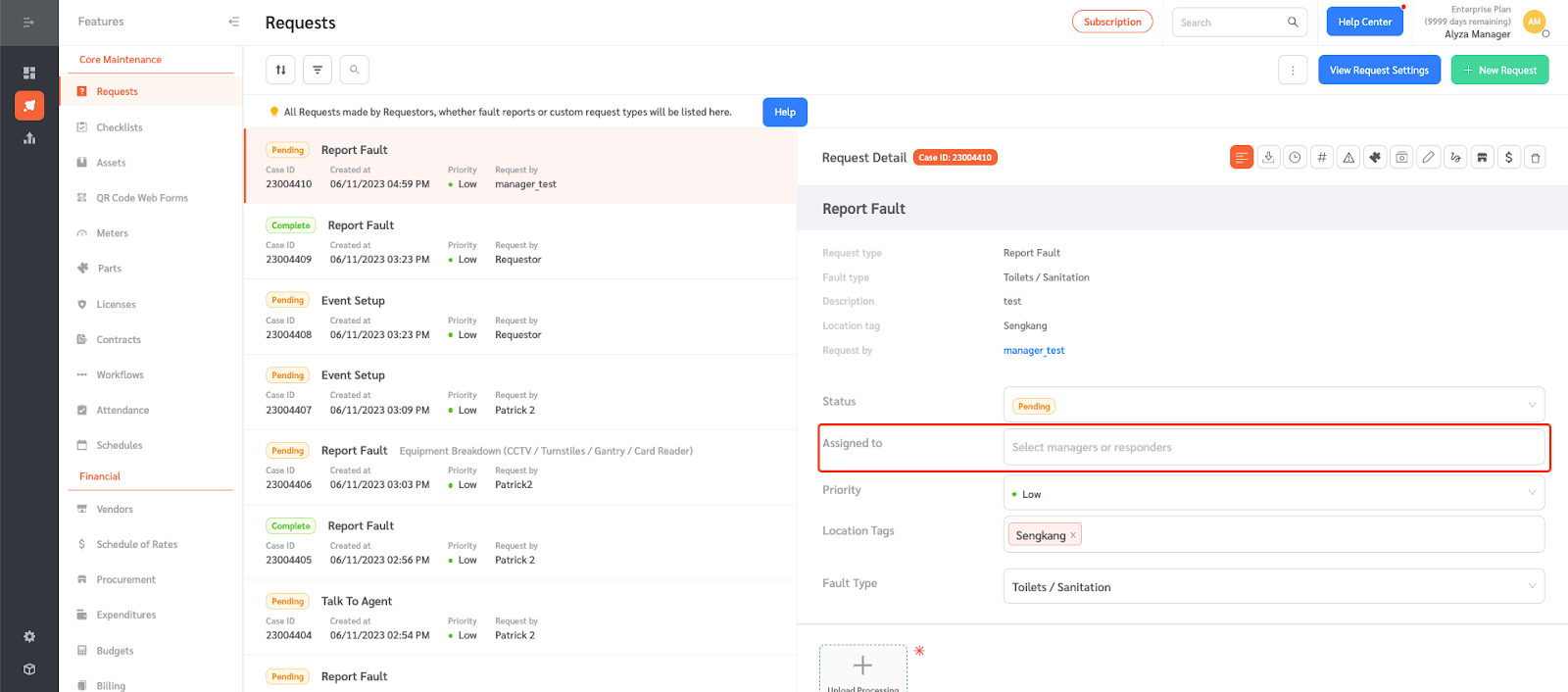Open the filter icon above request list
The image size is (1568, 692).
click(x=318, y=70)
